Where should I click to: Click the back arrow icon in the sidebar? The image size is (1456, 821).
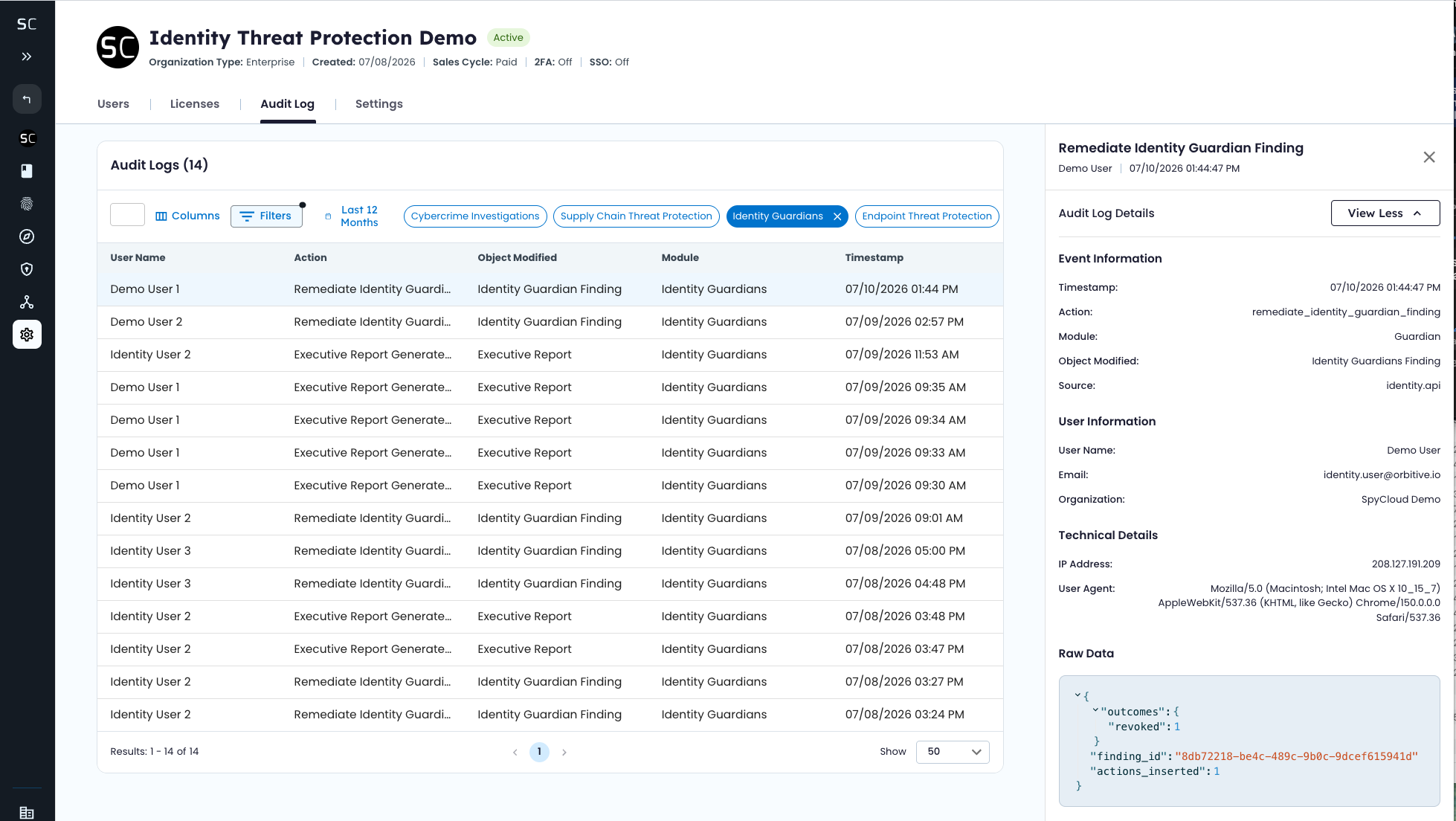(x=27, y=99)
